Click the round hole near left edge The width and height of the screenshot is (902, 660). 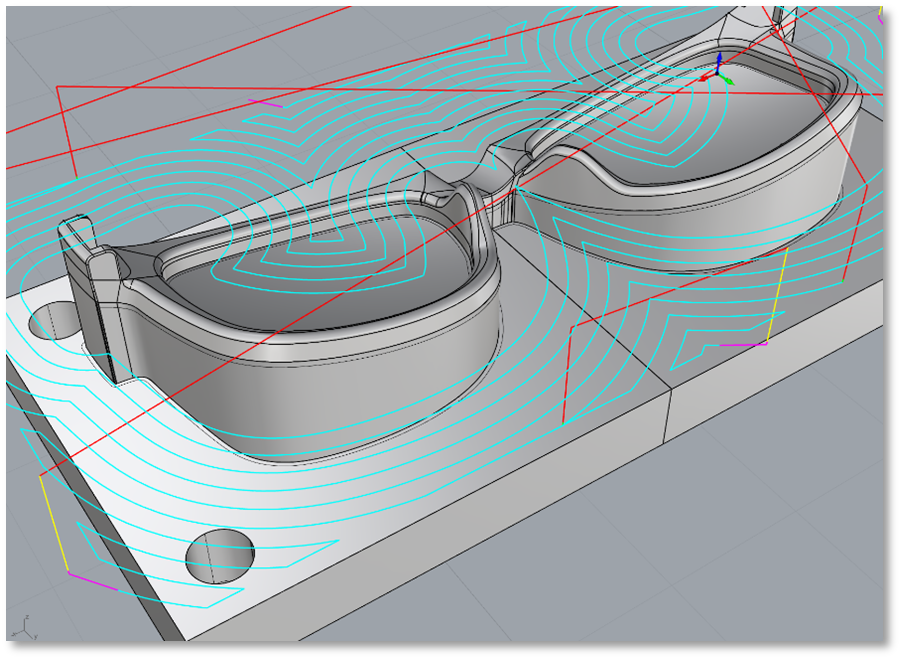point(52,322)
